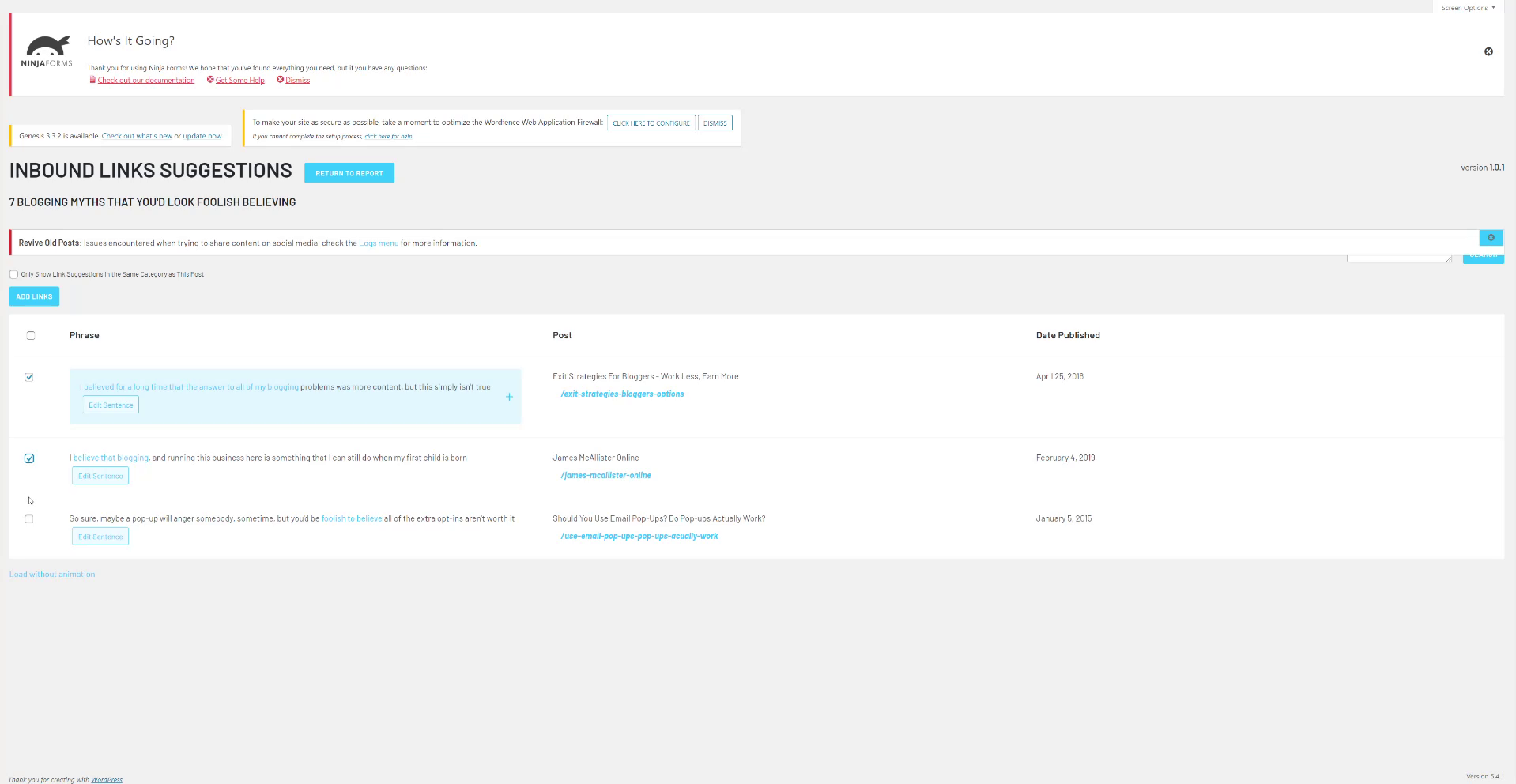Screen dimensions: 1516x784
Task: Click 'believe that blogging' highlighted anchor text
Action: click(111, 458)
